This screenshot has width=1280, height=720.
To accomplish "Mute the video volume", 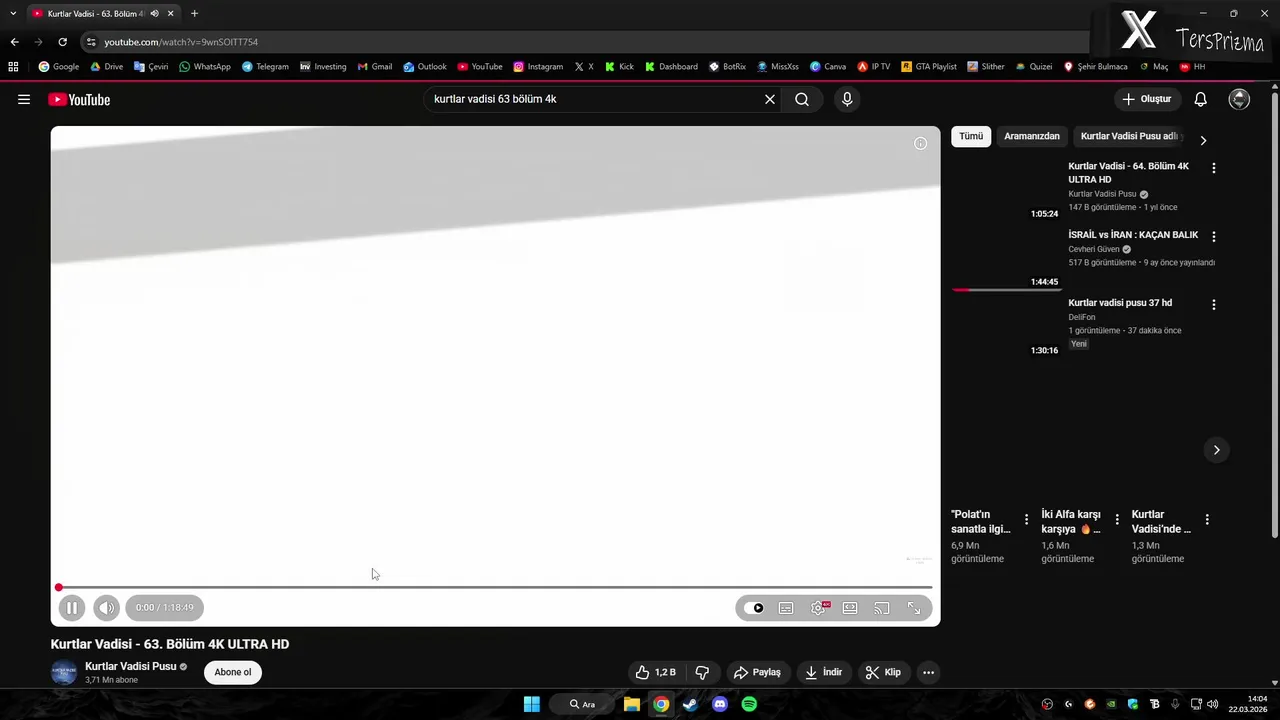I will 106,607.
